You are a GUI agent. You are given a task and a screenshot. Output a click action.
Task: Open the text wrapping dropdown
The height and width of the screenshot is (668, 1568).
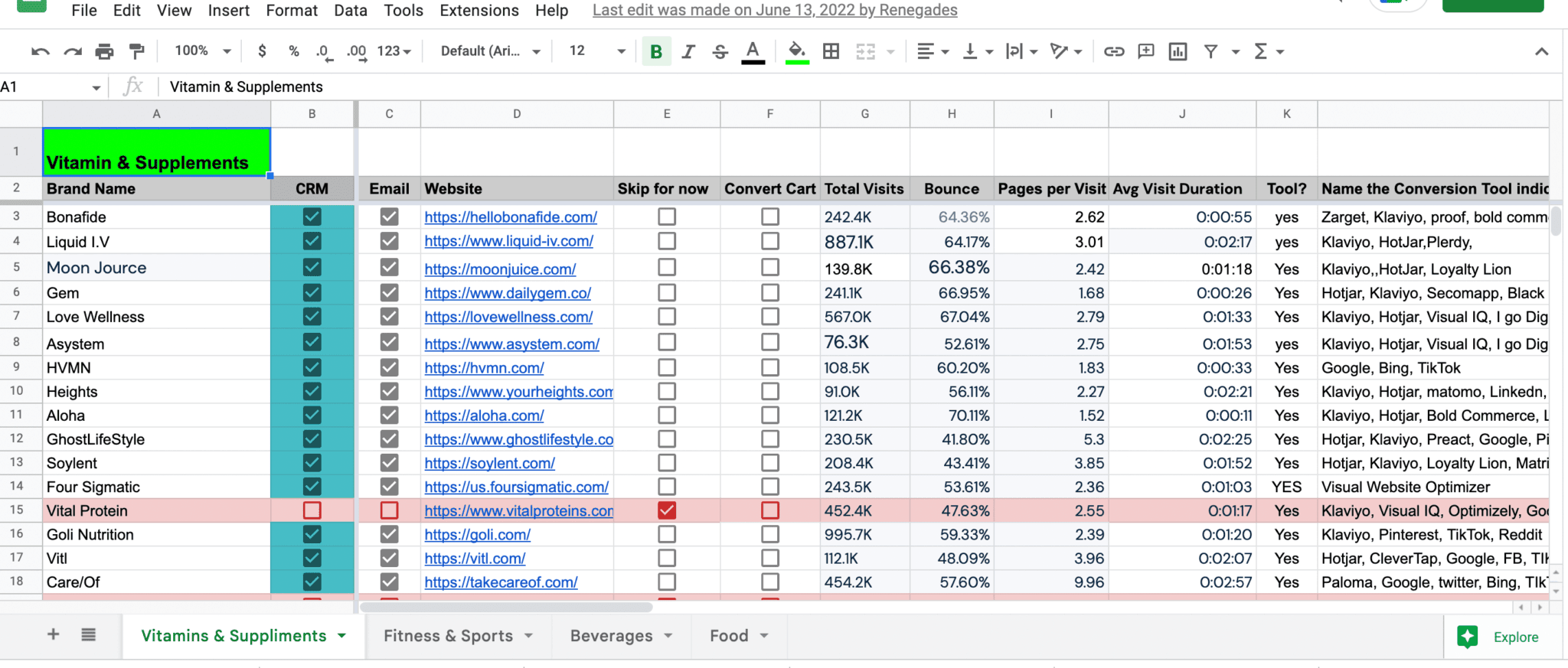click(x=1021, y=51)
